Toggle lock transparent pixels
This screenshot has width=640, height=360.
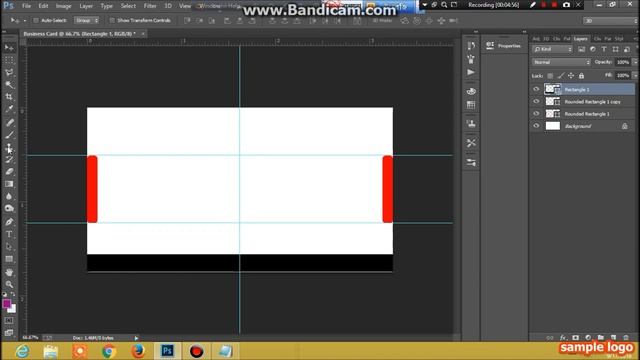pyautogui.click(x=550, y=76)
